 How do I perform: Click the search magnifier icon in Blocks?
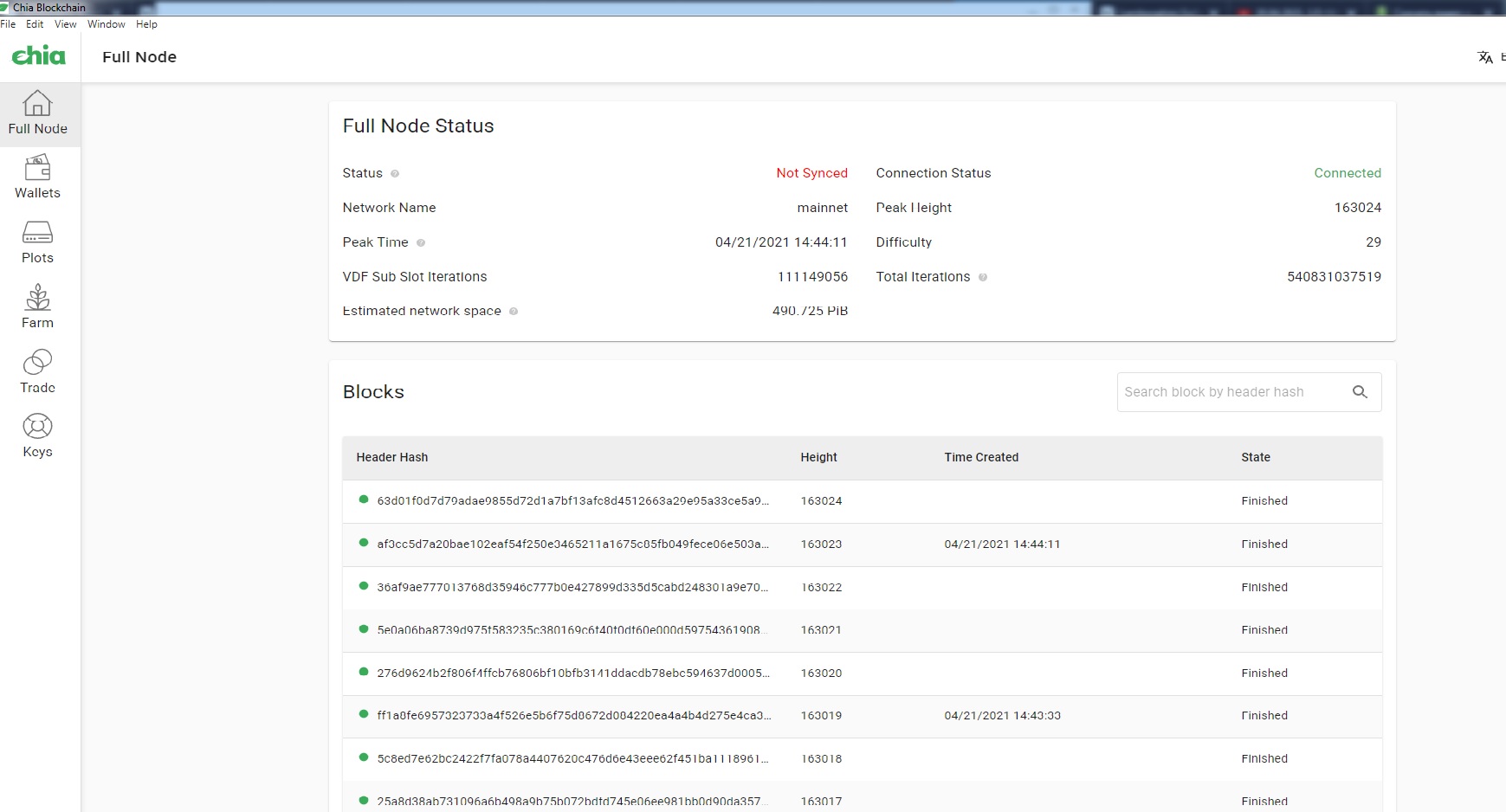point(1360,392)
